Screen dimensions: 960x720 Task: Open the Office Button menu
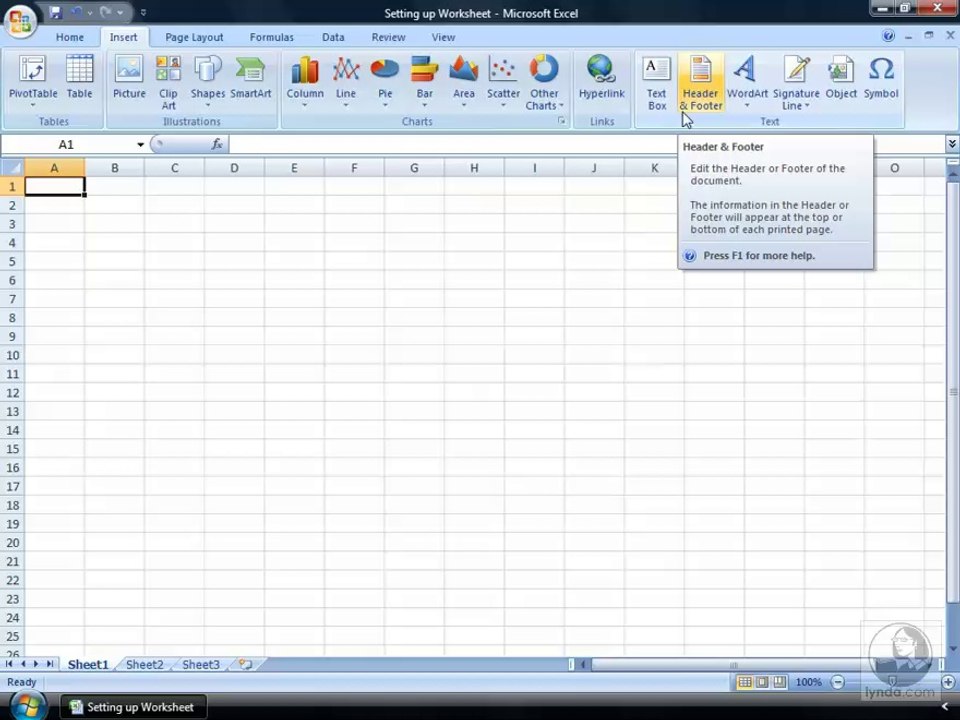click(20, 20)
